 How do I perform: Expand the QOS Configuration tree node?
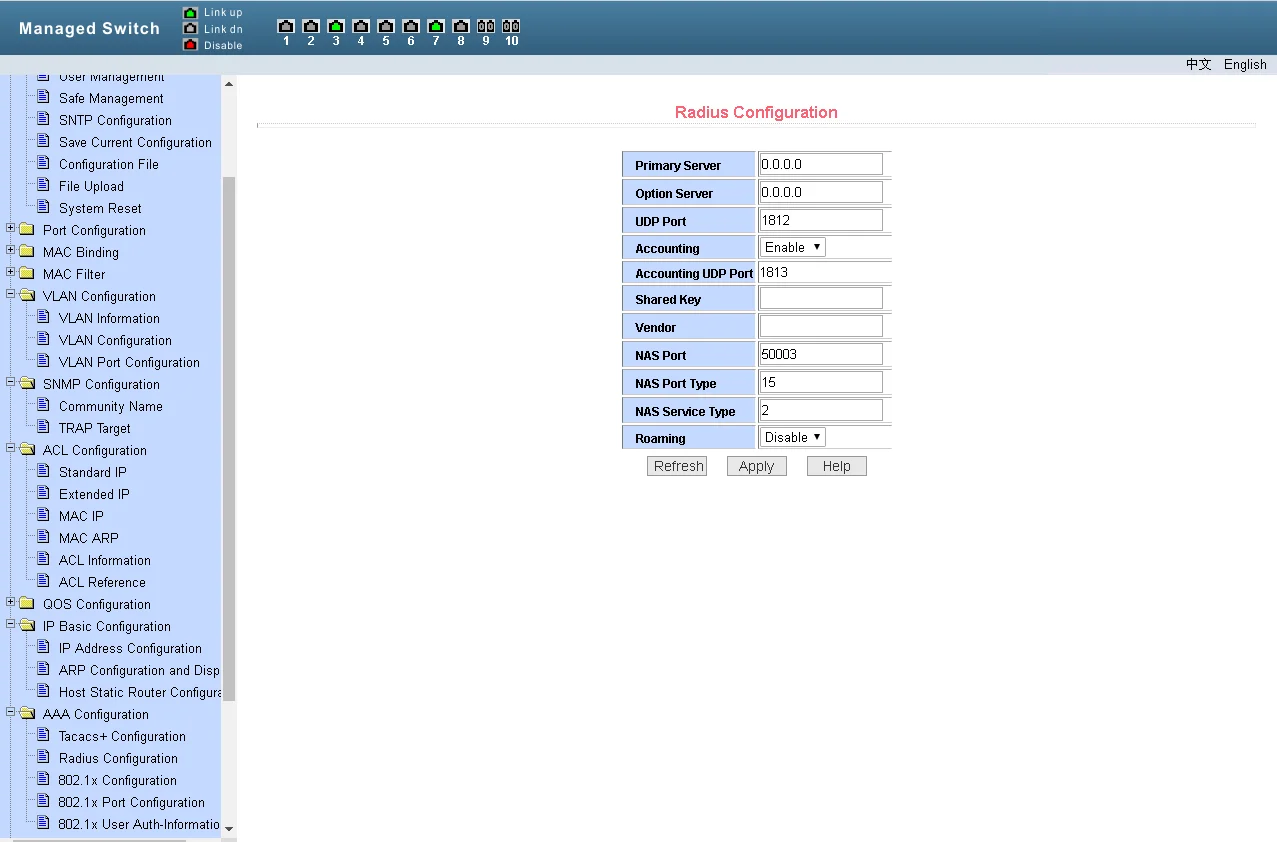[11, 603]
